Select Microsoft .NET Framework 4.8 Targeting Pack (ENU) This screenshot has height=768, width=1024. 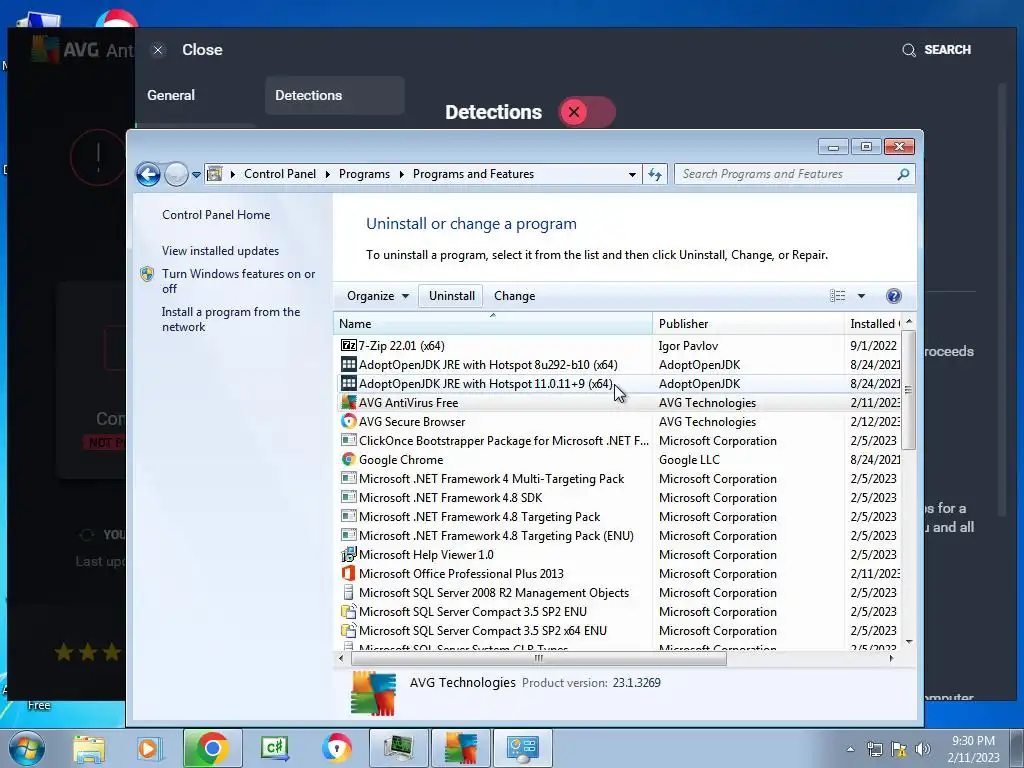[x=620, y=536]
